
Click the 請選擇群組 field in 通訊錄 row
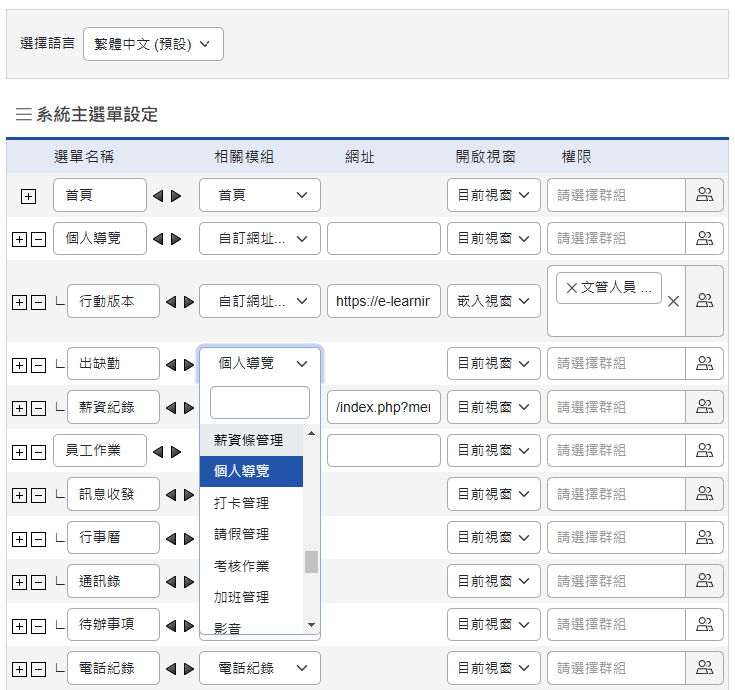coord(615,581)
